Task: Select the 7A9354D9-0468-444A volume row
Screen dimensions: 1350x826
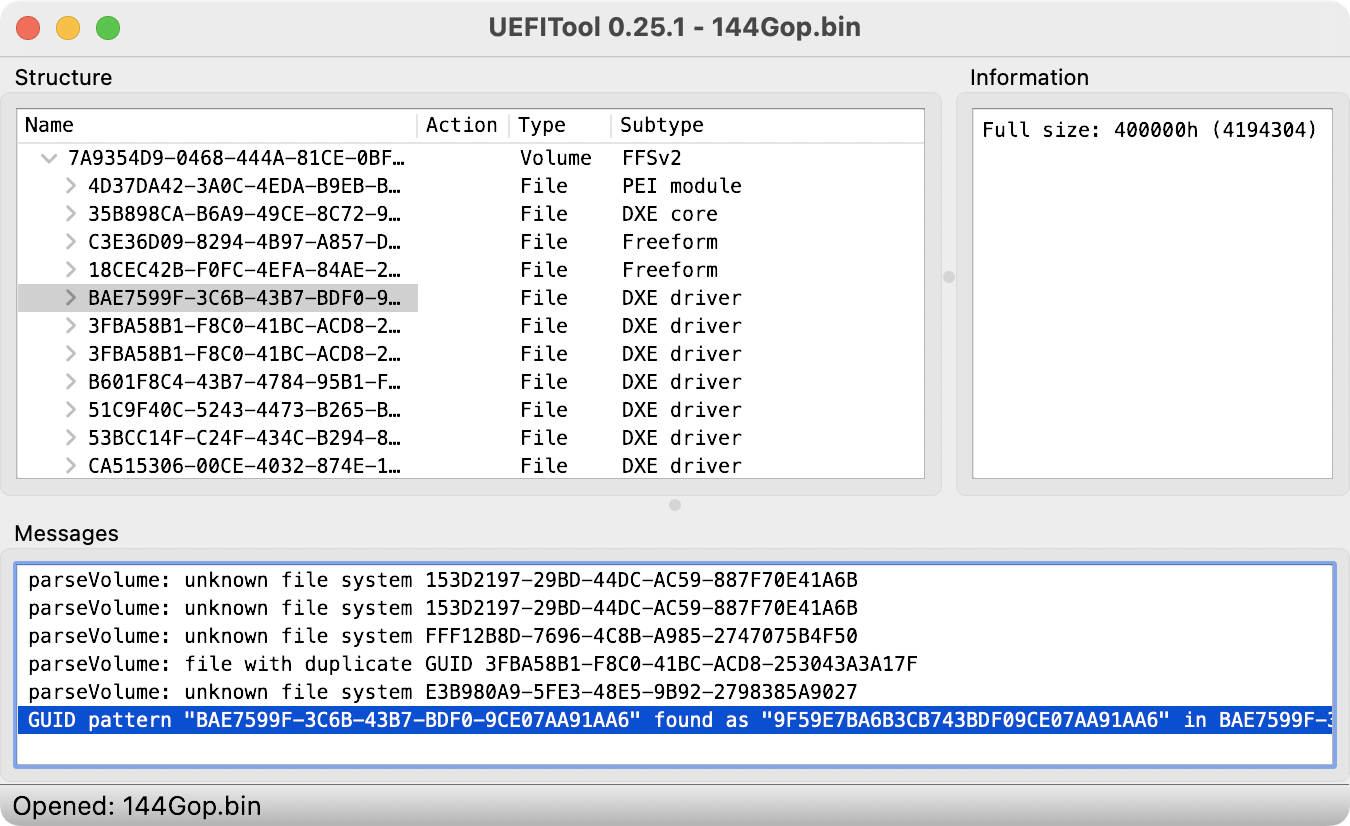Action: point(471,158)
